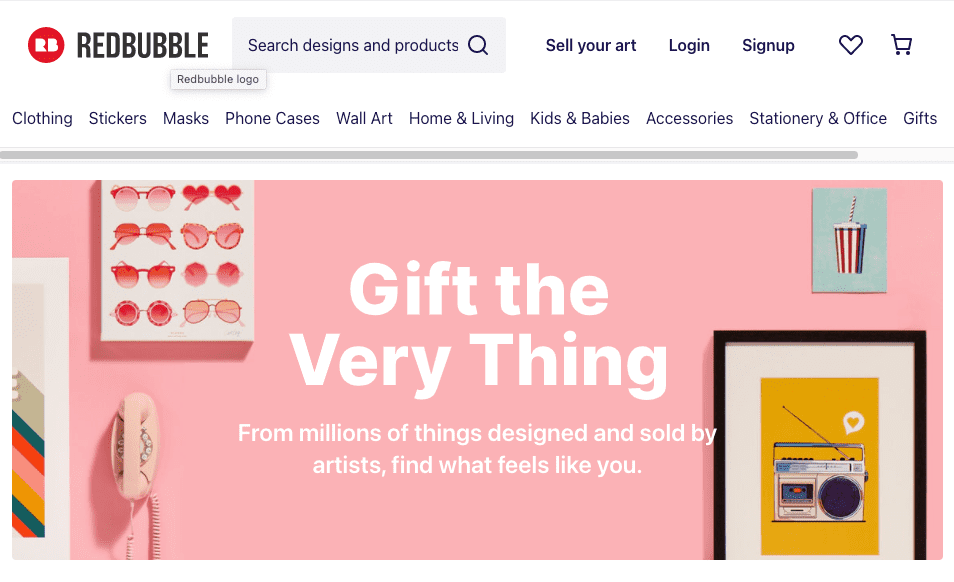954x582 pixels.
Task: Click the Signup link
Action: point(768,45)
